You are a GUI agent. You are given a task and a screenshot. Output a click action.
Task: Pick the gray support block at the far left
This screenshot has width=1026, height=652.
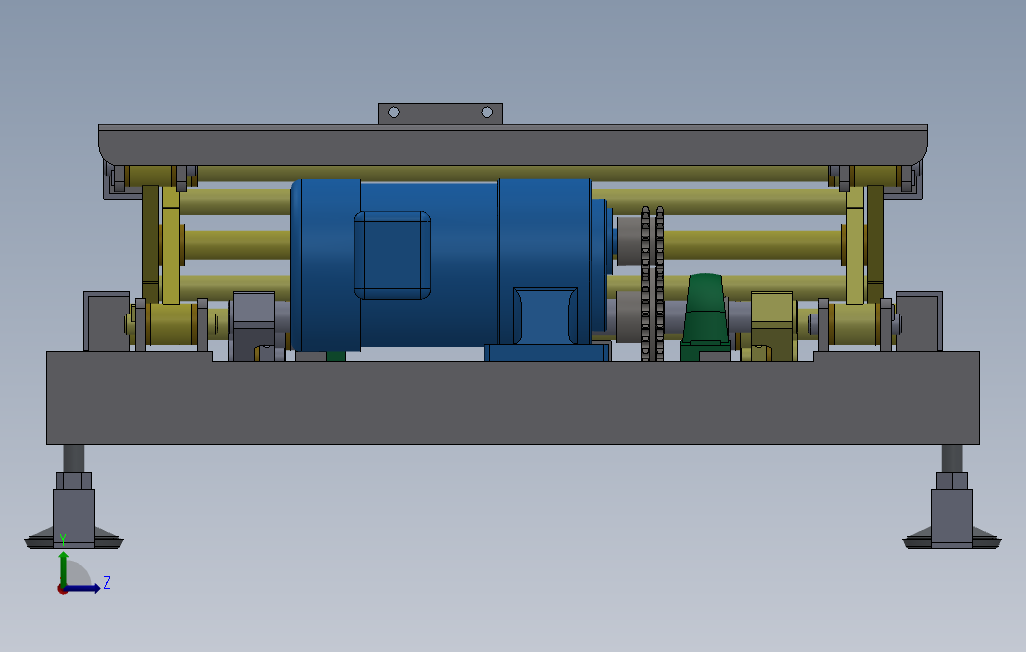[106, 321]
